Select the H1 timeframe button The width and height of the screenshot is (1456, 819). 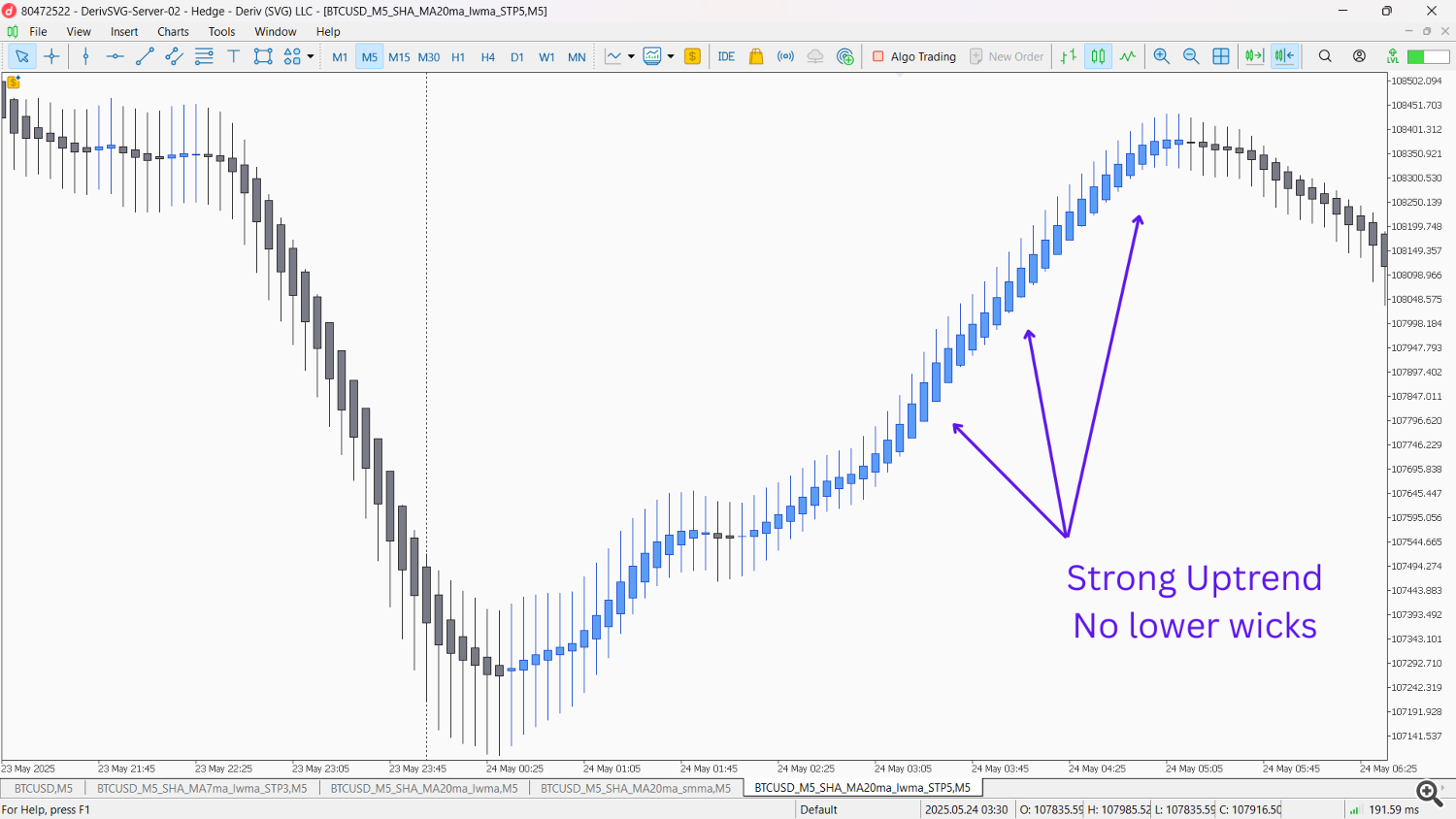coord(458,57)
